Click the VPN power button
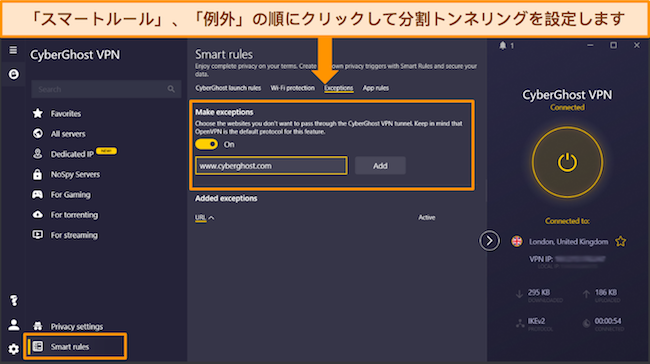Screen dimensions: 650x364 coord(567,162)
